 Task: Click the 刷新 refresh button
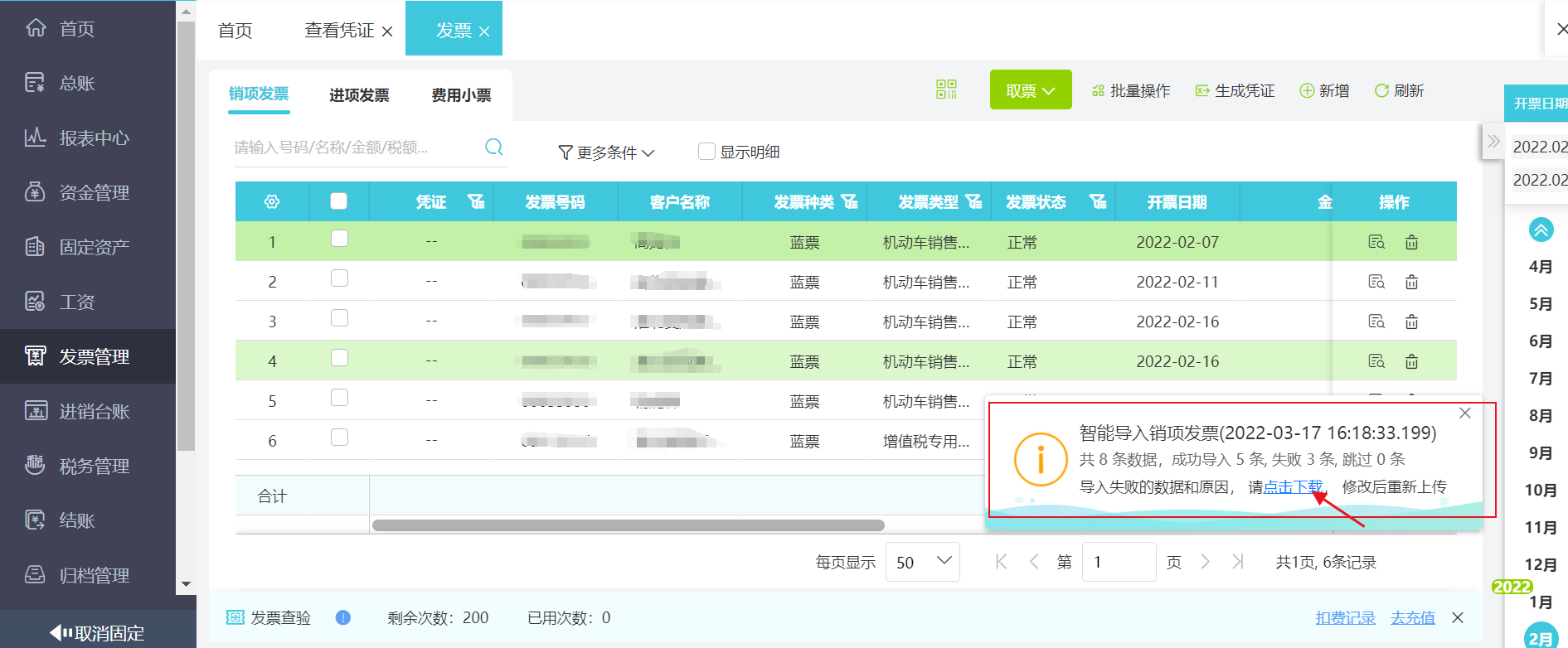[1399, 90]
